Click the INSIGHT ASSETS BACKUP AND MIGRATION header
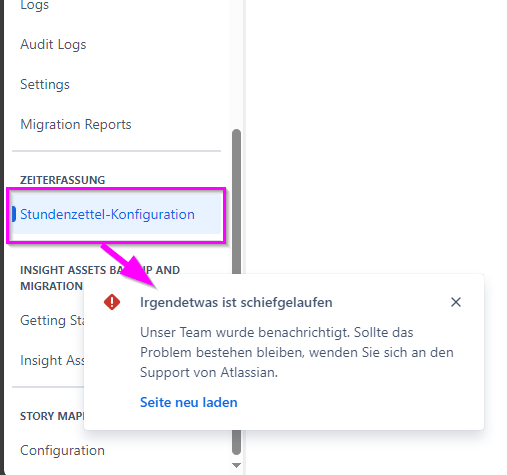507x475 pixels. [x=100, y=278]
